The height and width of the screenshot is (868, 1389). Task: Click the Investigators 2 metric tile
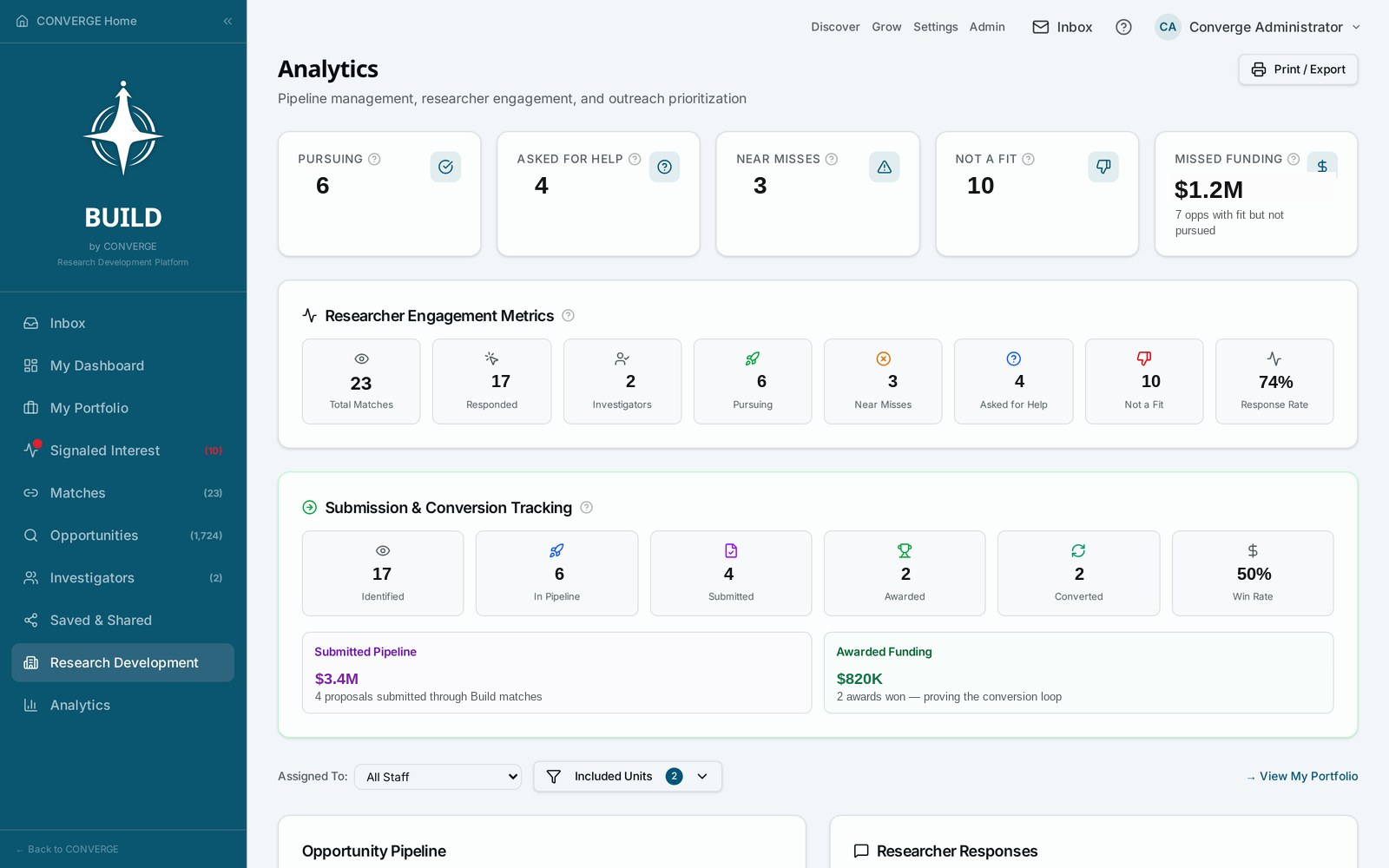(x=622, y=381)
